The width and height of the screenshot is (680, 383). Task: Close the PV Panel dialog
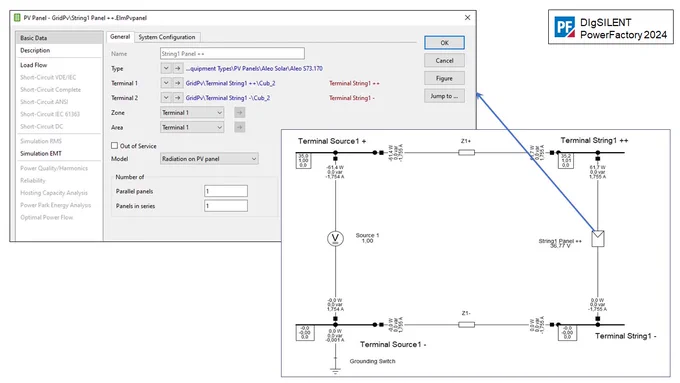[467, 18]
